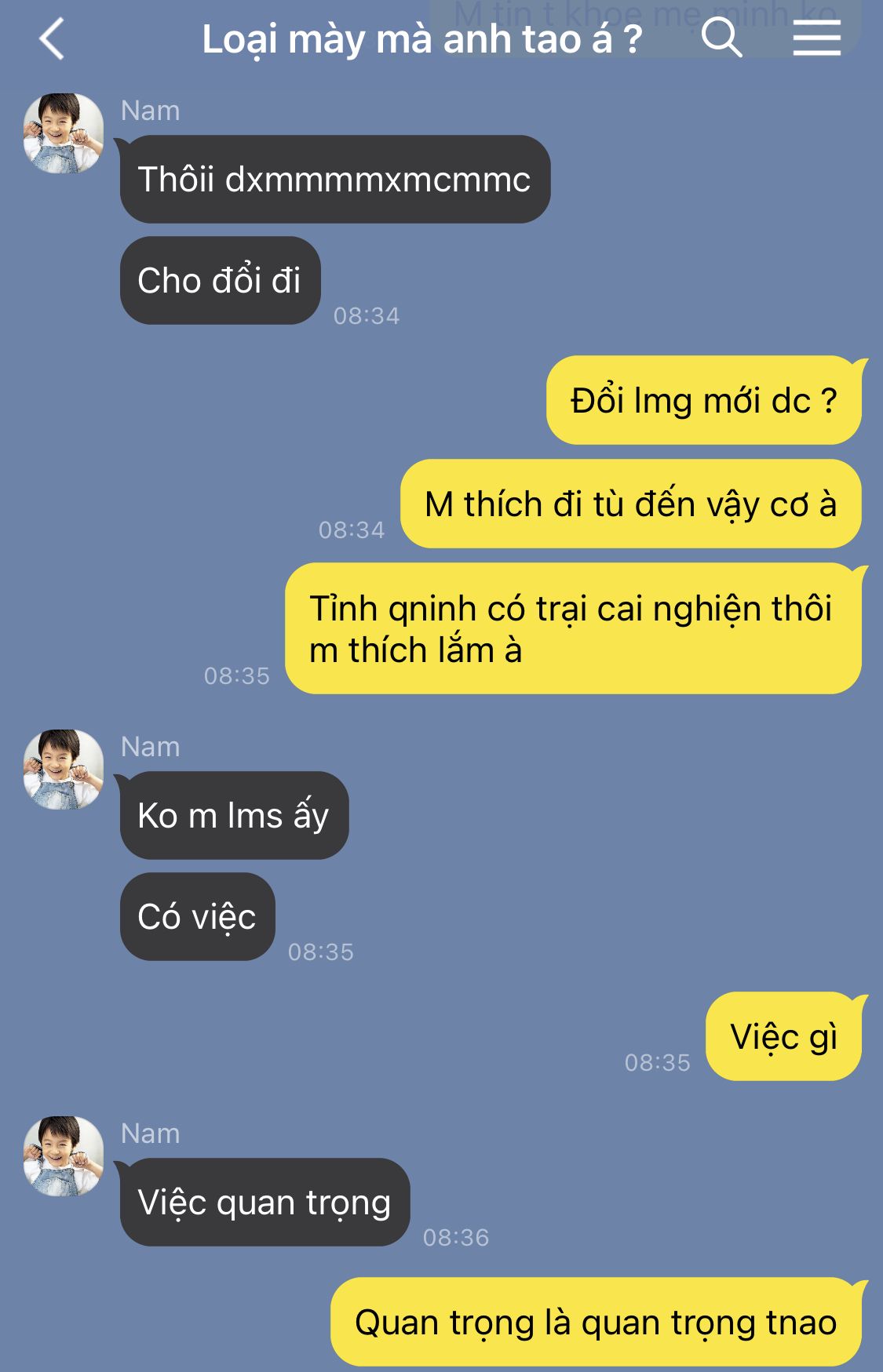Open the chat search magnifier icon
The image size is (883, 1372).
pyautogui.click(x=721, y=38)
